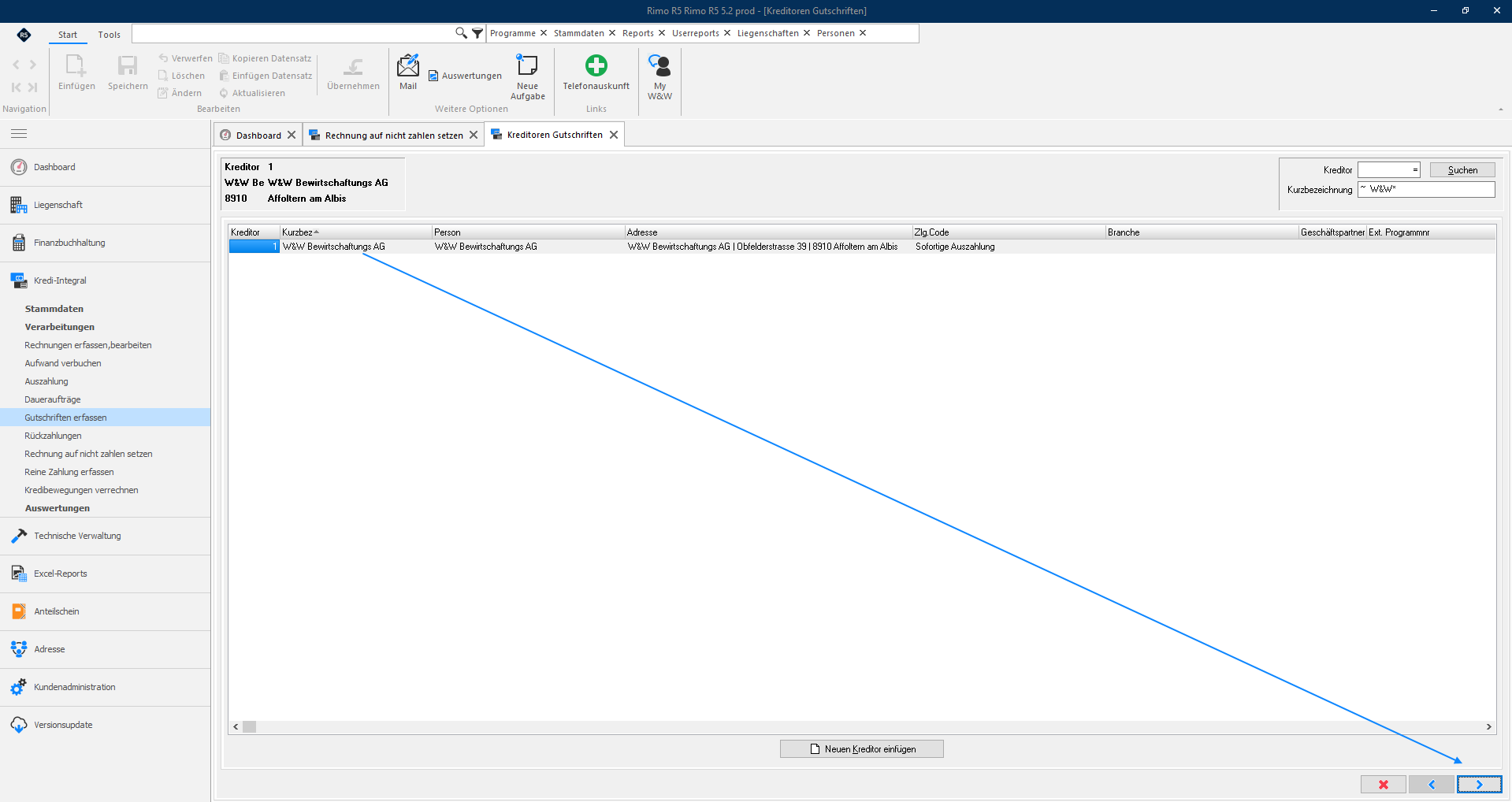
Task: Toggle the hamburger sidebar menu
Action: [19, 134]
